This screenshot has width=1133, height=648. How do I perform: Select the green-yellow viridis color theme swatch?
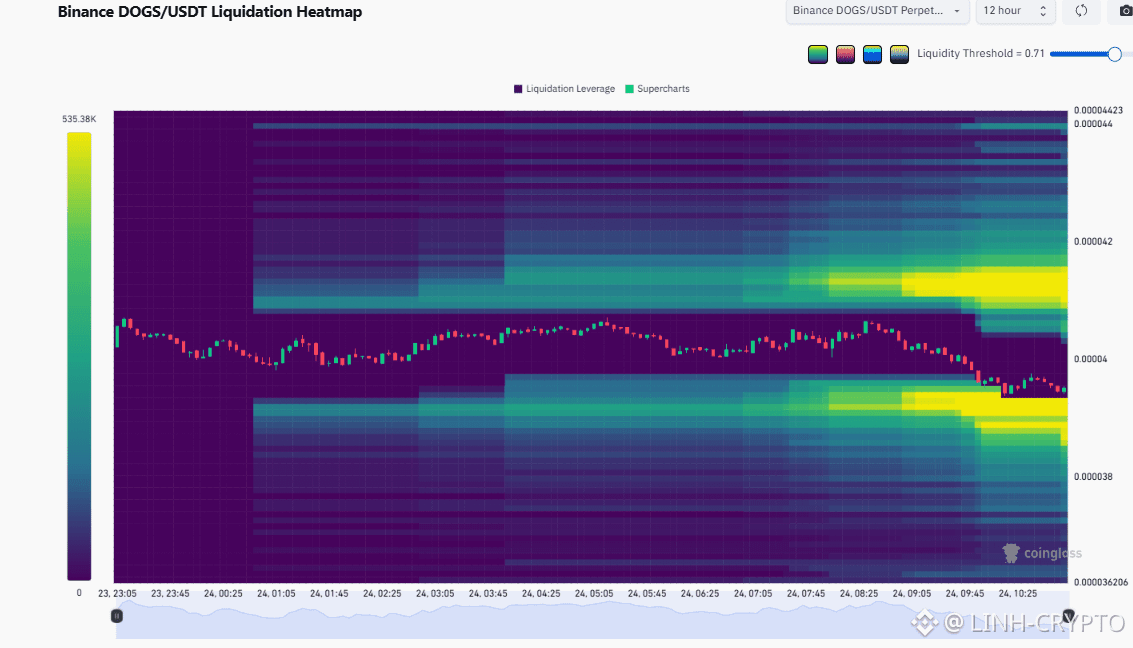pos(817,54)
